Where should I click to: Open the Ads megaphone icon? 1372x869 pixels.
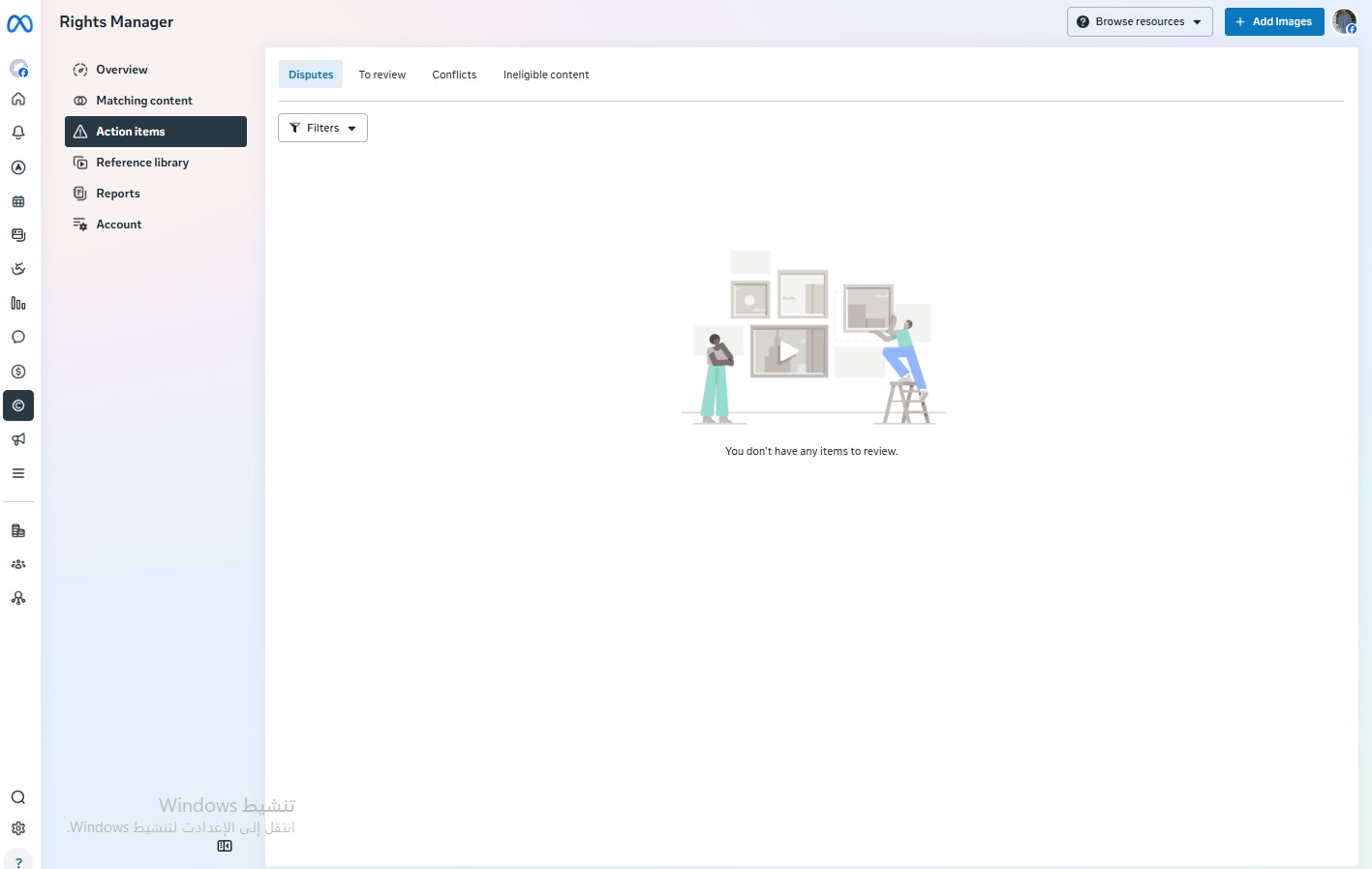pos(18,439)
